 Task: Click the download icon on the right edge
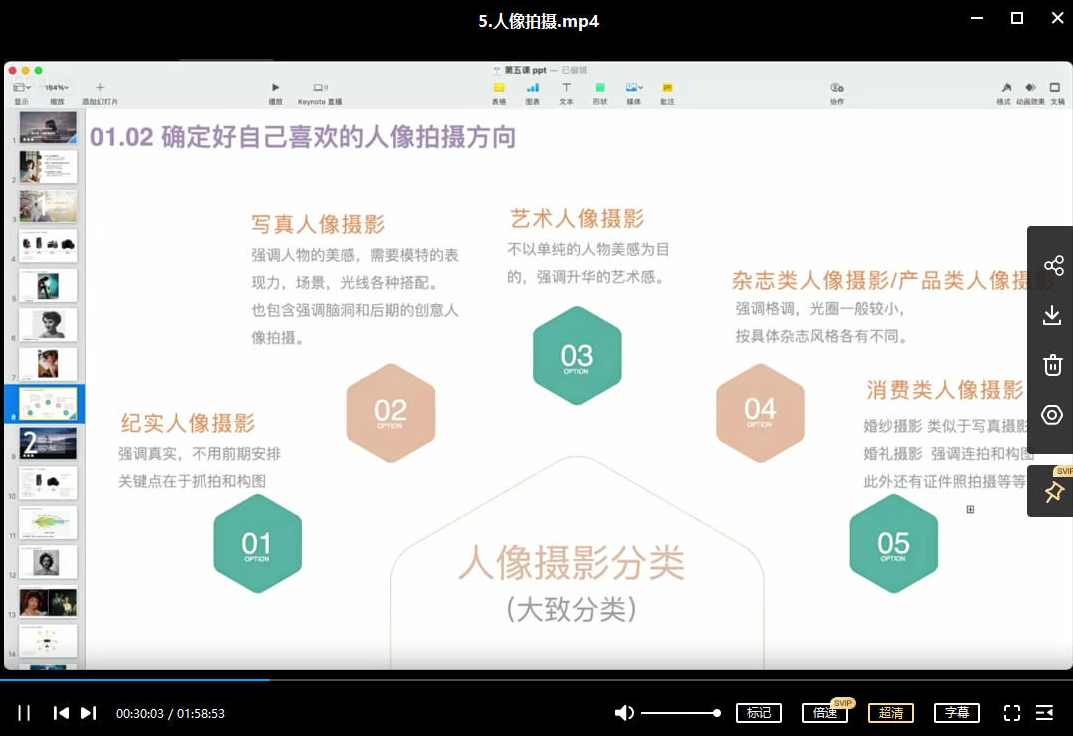click(x=1052, y=315)
